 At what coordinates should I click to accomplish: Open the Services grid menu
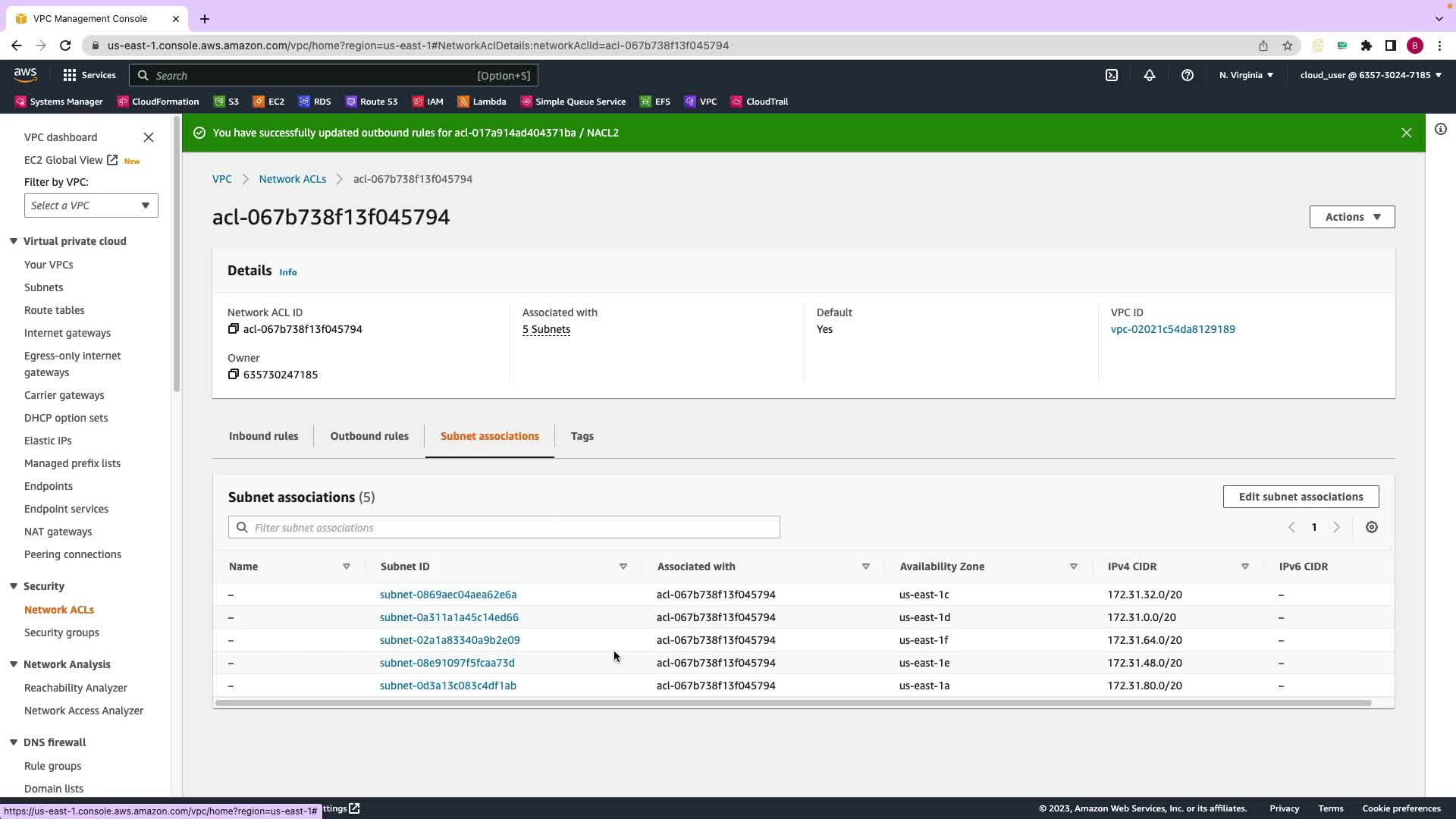70,75
